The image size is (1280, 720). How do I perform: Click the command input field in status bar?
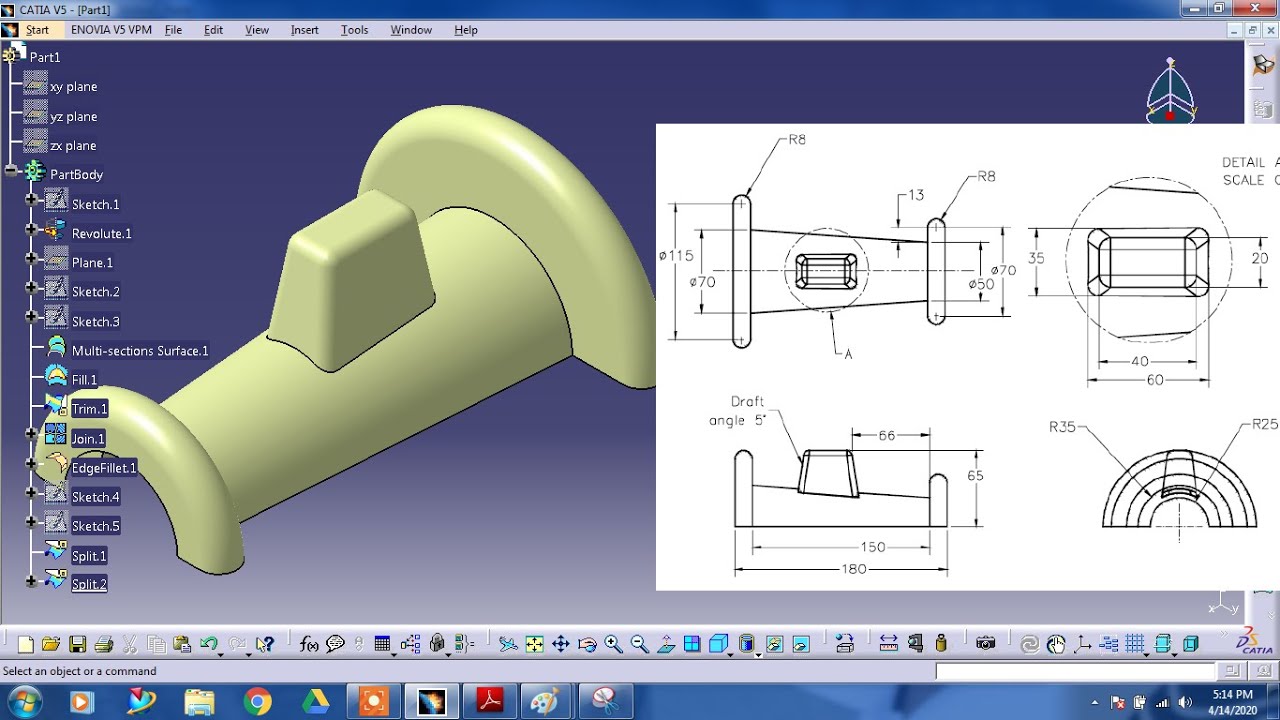point(1077,671)
